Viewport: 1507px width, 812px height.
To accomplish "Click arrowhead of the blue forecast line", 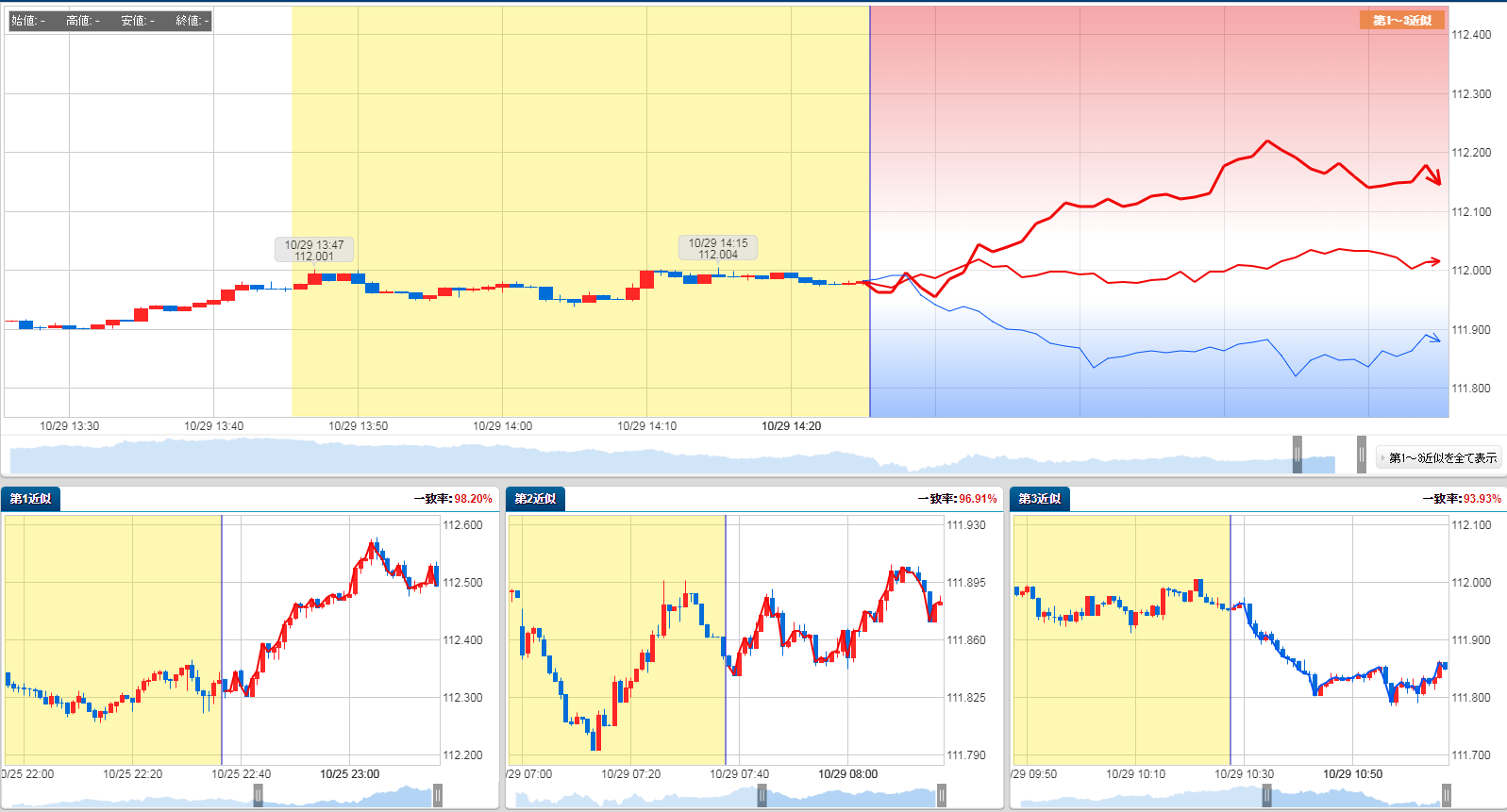I will pyautogui.click(x=1434, y=338).
